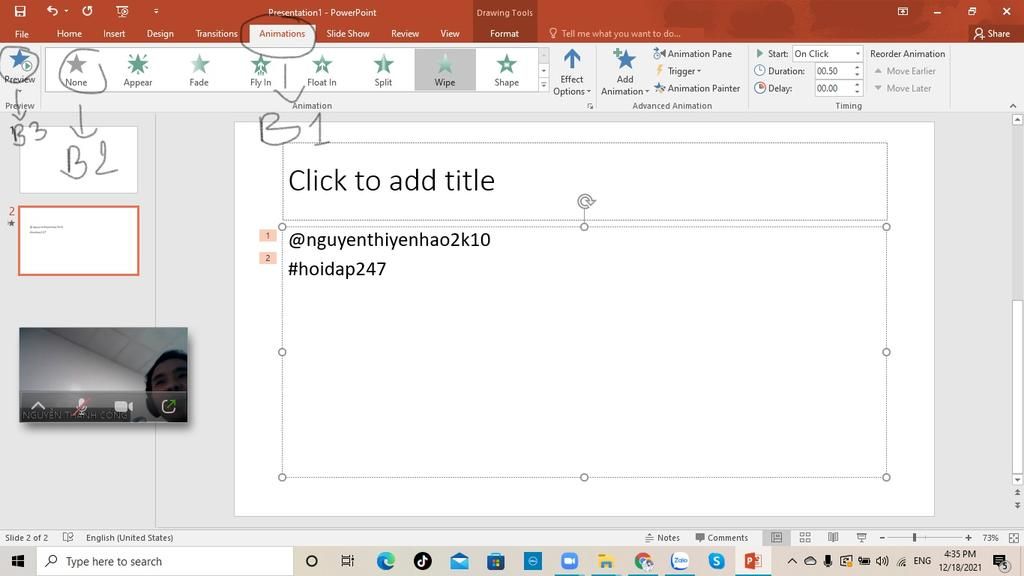
Task: Open Microsoft Edge from the taskbar
Action: pos(385,561)
